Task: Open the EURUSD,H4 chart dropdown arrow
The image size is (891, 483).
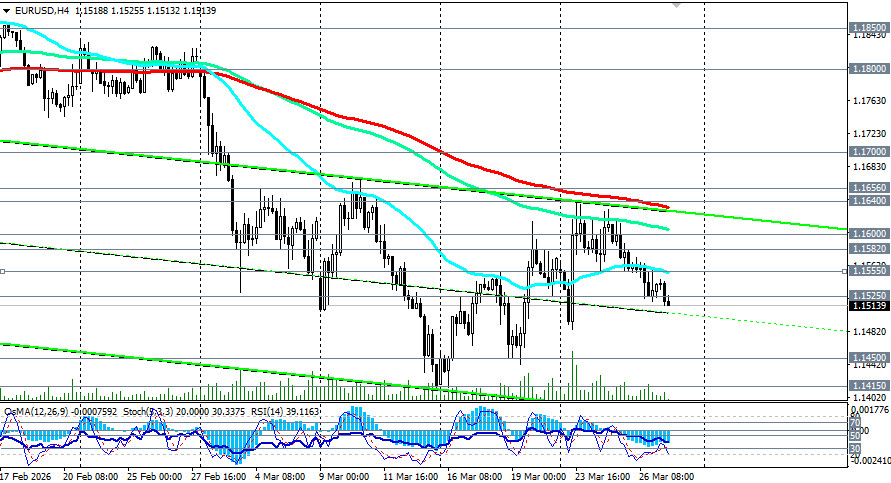Action: tap(7, 8)
